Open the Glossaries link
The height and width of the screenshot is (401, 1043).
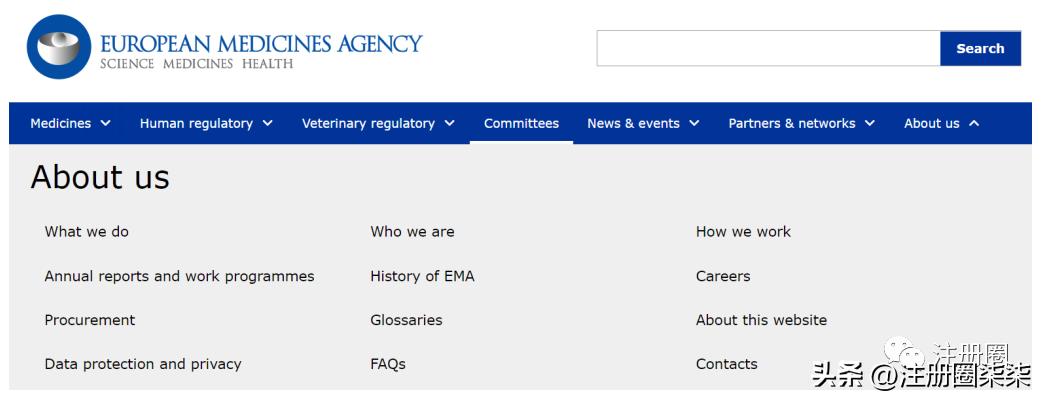406,320
